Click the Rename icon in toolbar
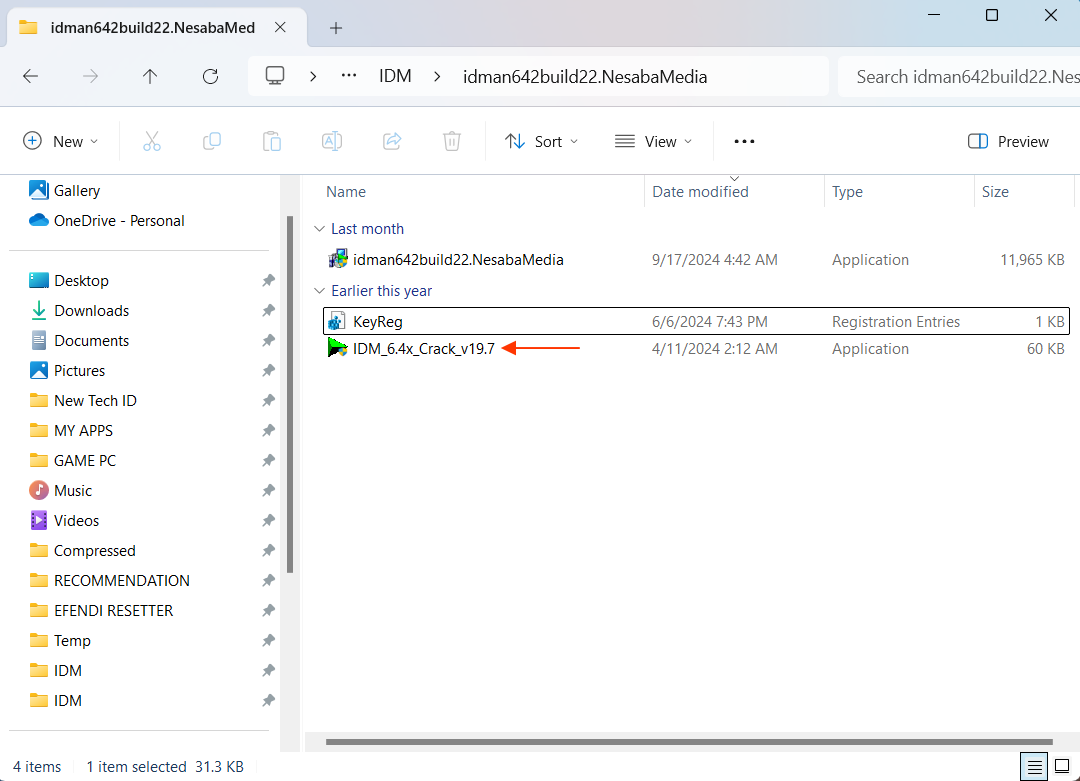 coord(332,141)
